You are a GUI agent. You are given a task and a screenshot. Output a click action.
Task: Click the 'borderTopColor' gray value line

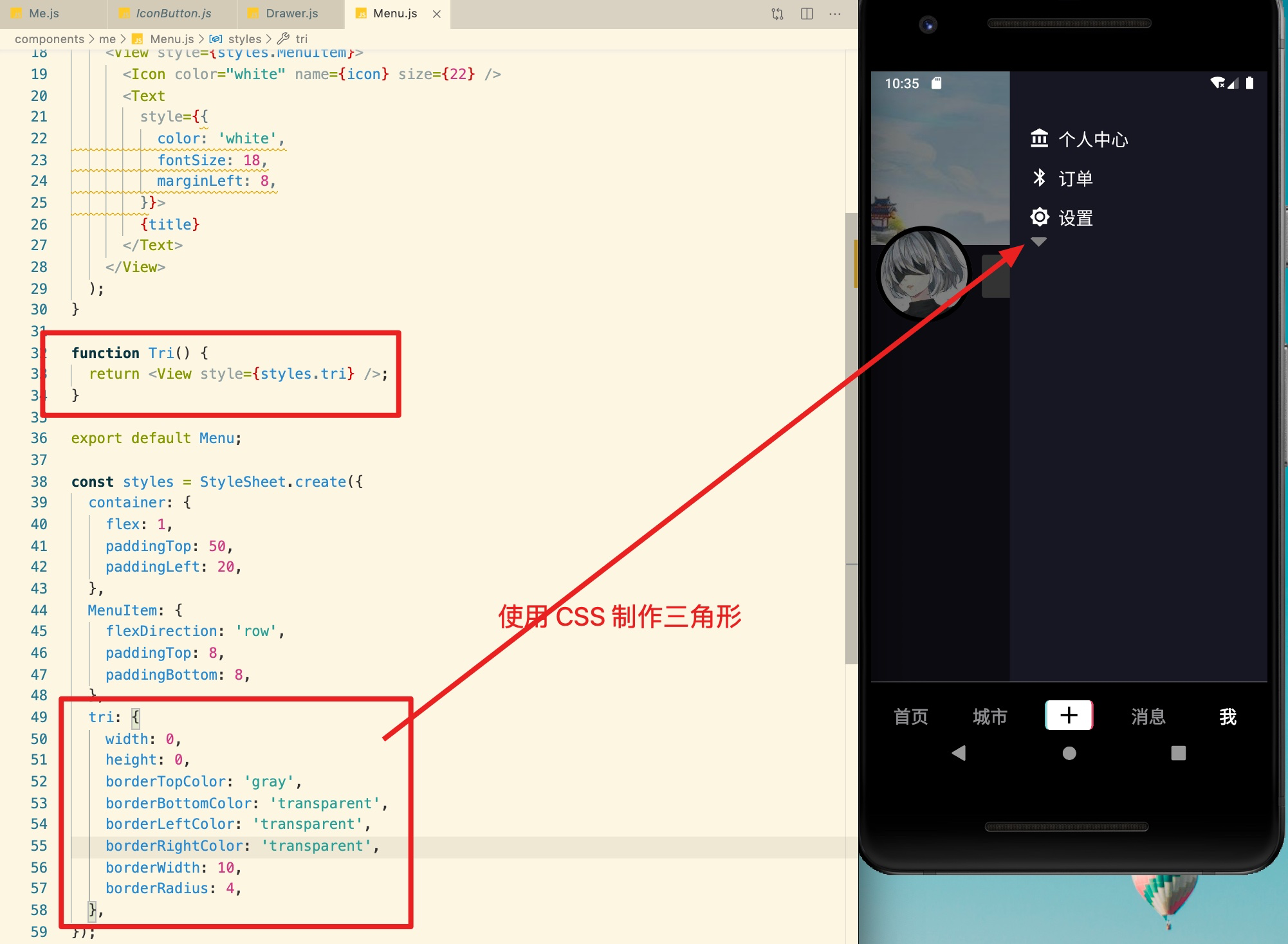[203, 782]
